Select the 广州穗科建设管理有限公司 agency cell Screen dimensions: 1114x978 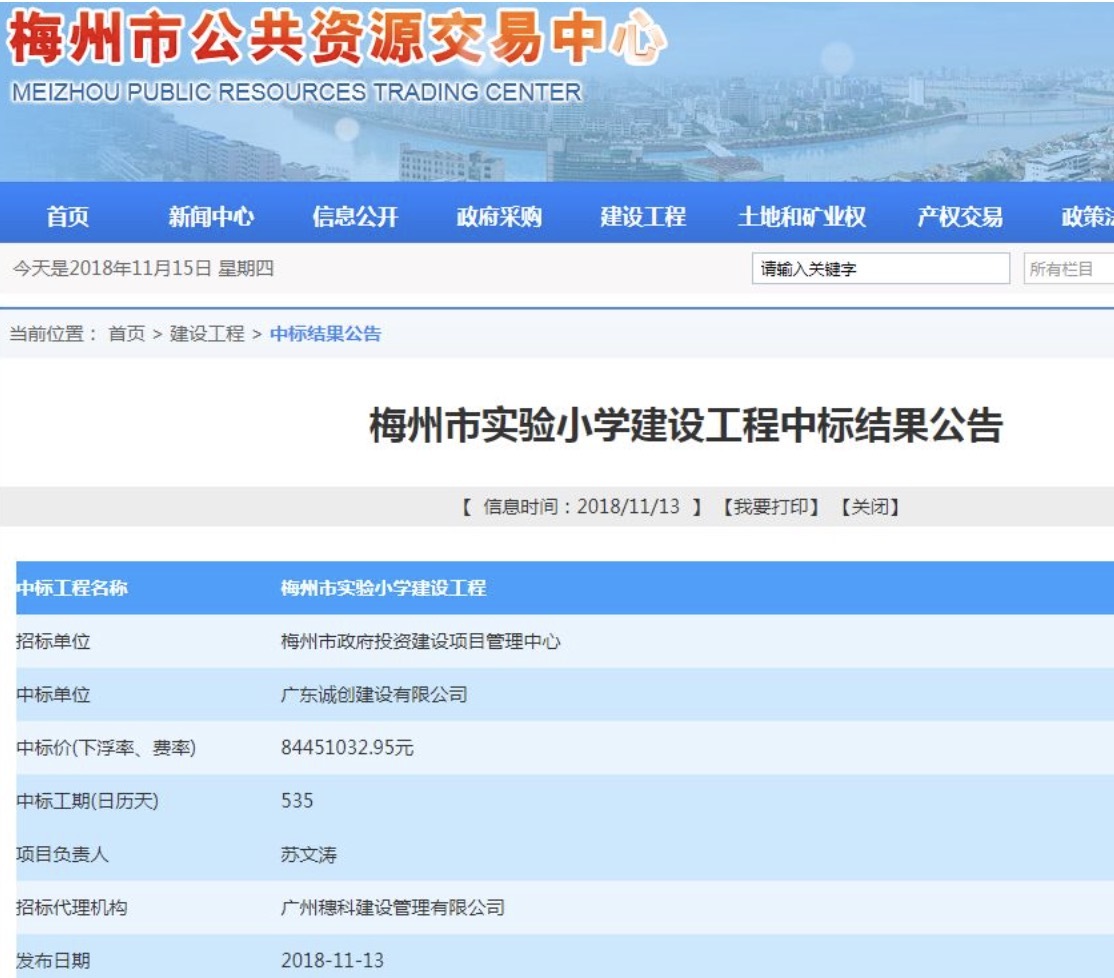(x=392, y=908)
